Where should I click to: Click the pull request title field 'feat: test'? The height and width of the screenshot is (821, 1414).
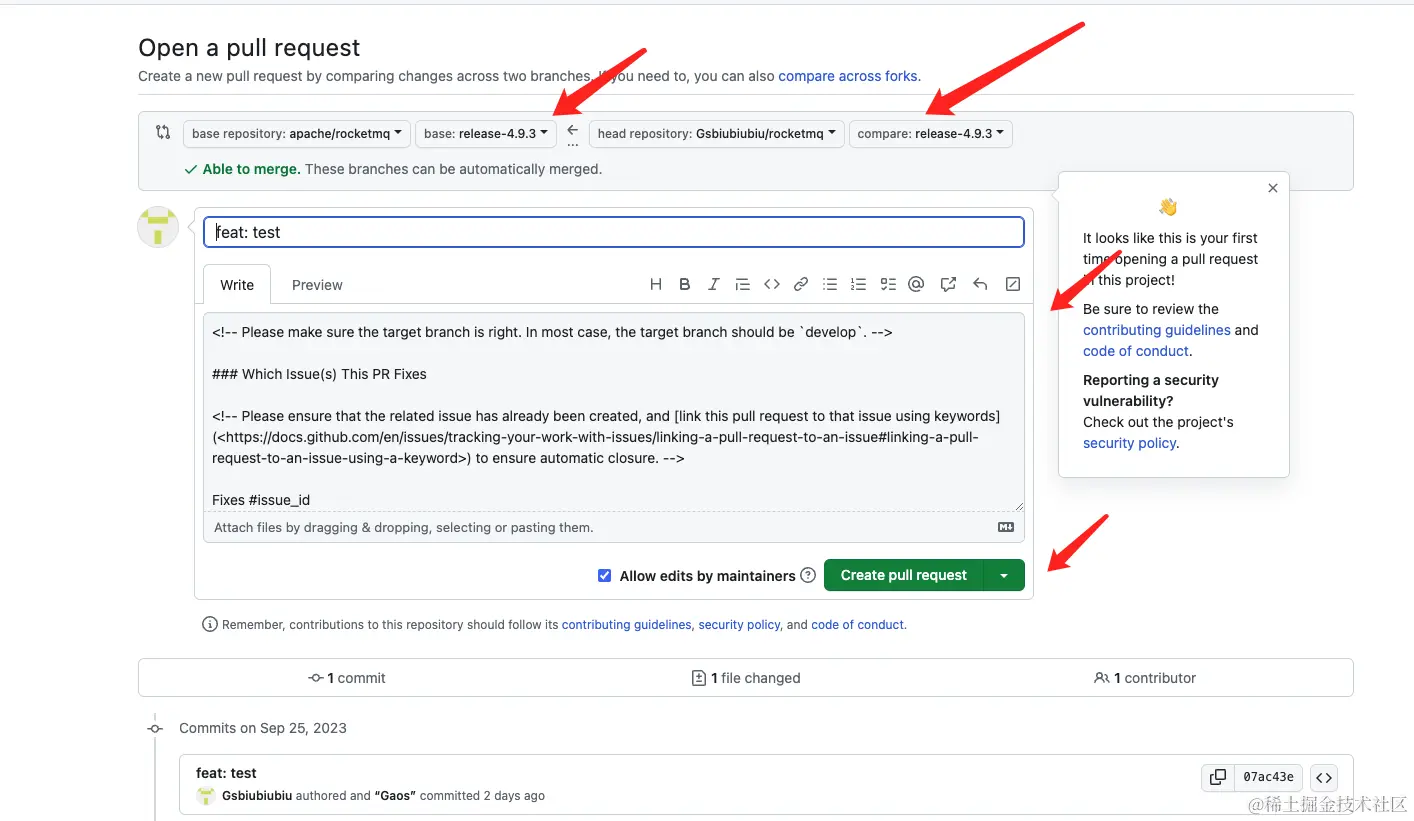pyautogui.click(x=614, y=232)
